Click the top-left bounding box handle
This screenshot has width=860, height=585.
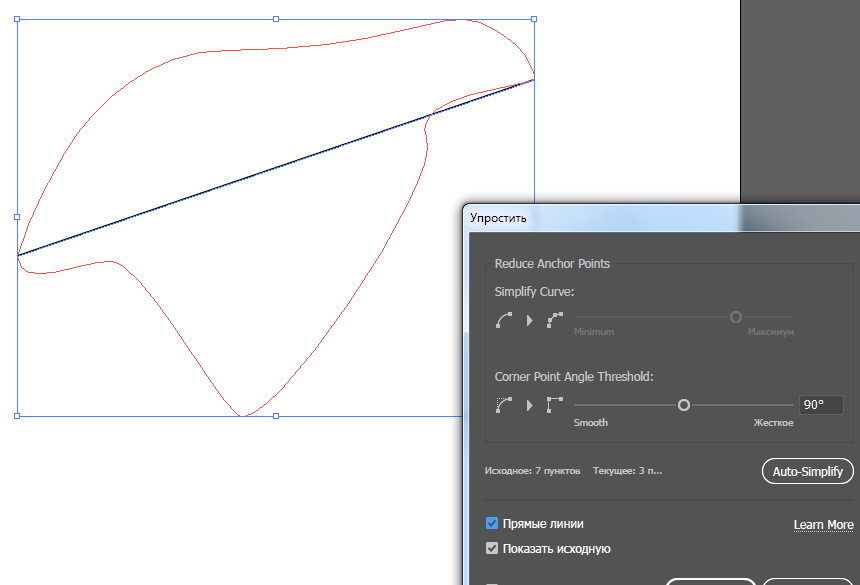(x=17, y=19)
